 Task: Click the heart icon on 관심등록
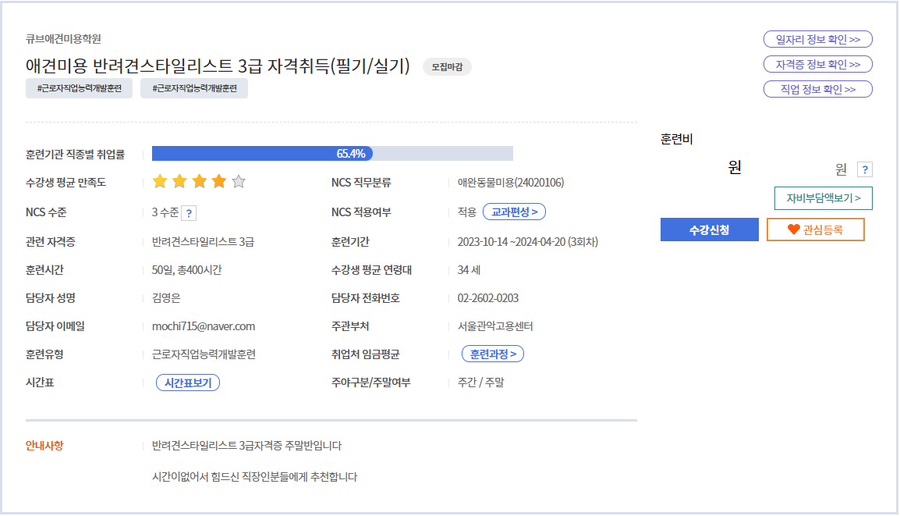point(793,230)
